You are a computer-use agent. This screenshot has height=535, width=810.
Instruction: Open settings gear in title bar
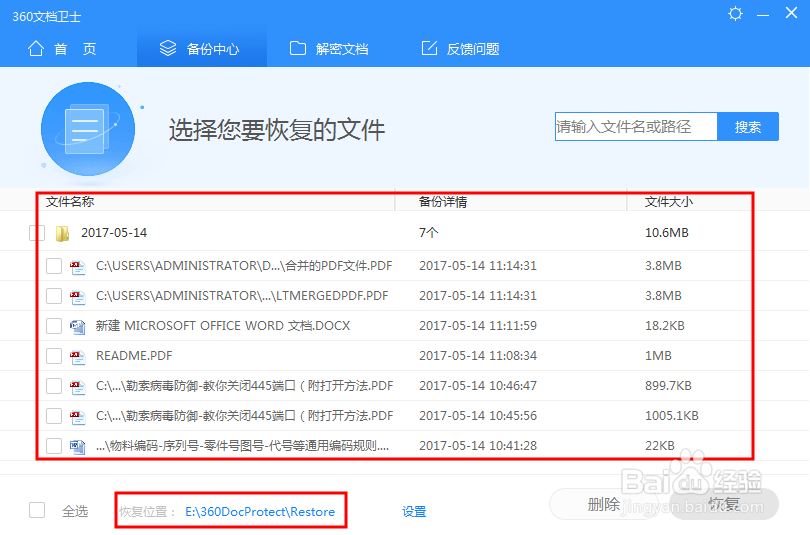pos(735,13)
